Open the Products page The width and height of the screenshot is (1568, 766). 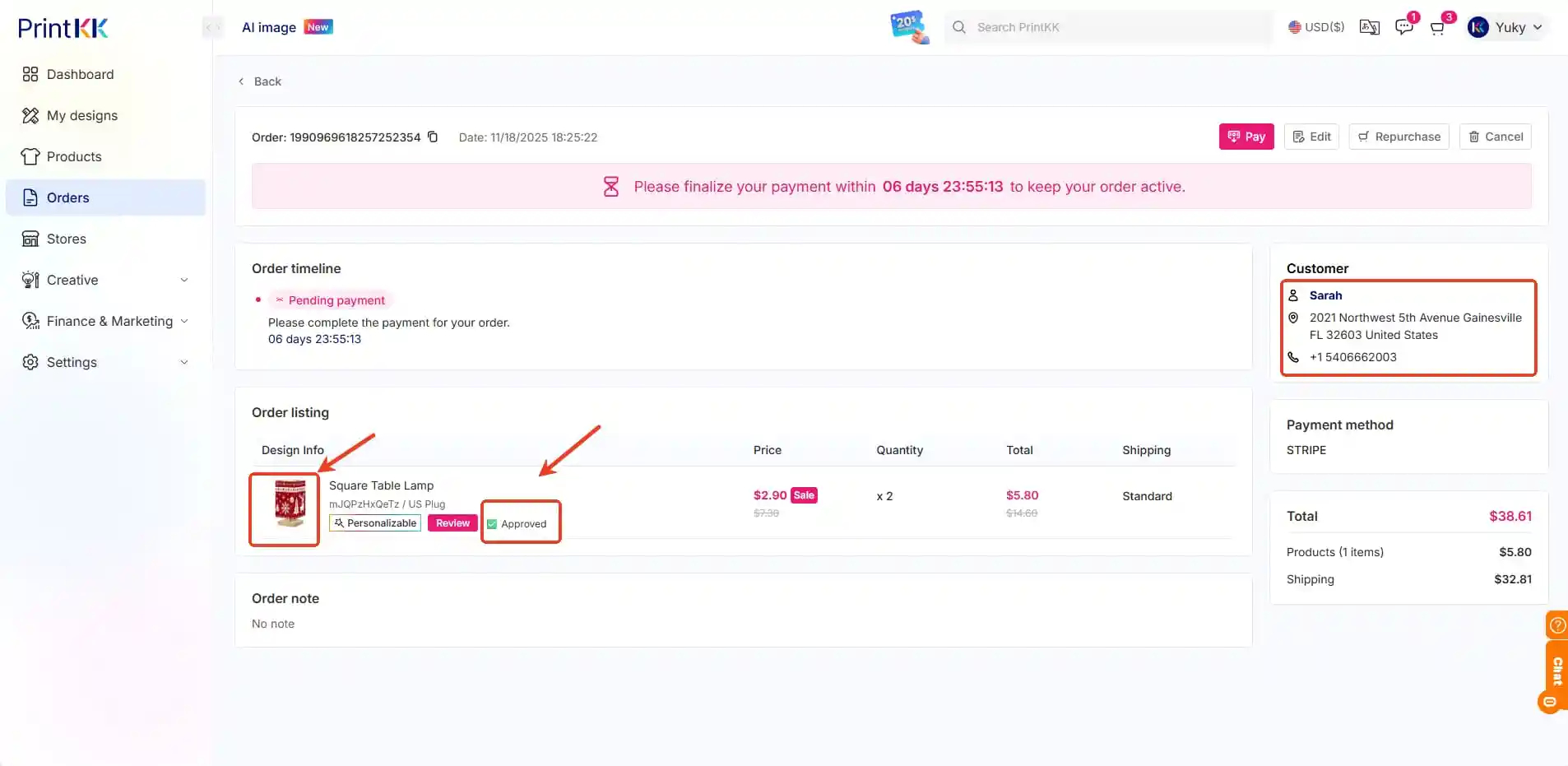tap(74, 156)
